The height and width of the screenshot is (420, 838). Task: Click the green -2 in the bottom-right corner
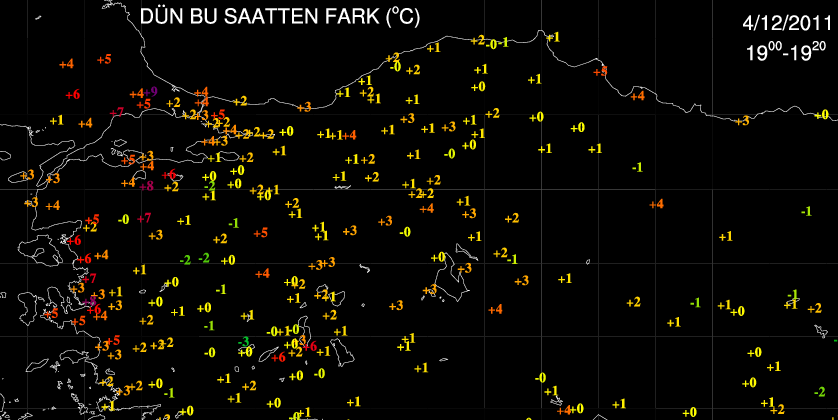coord(818,392)
